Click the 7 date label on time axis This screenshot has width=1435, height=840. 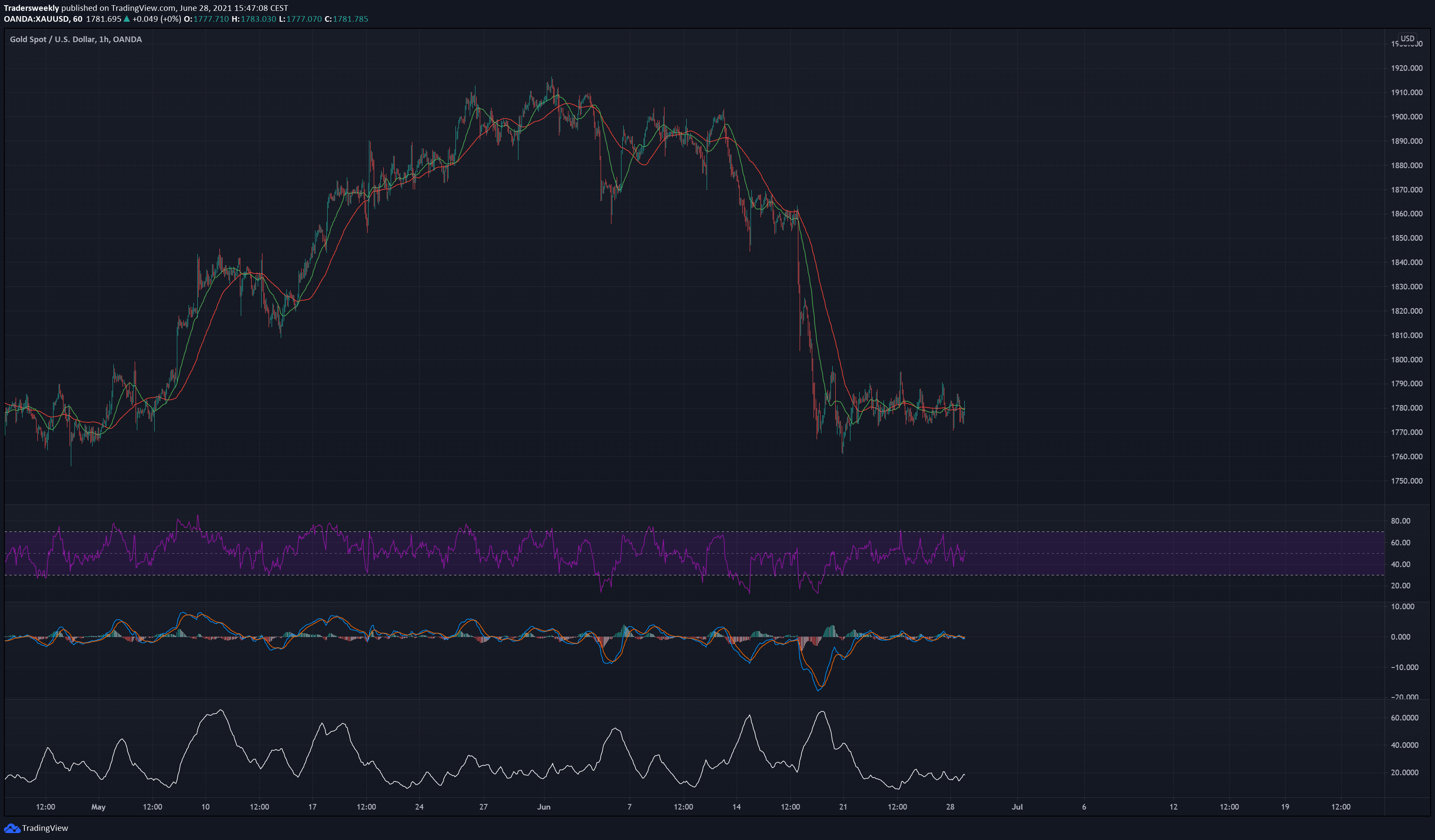[x=629, y=807]
